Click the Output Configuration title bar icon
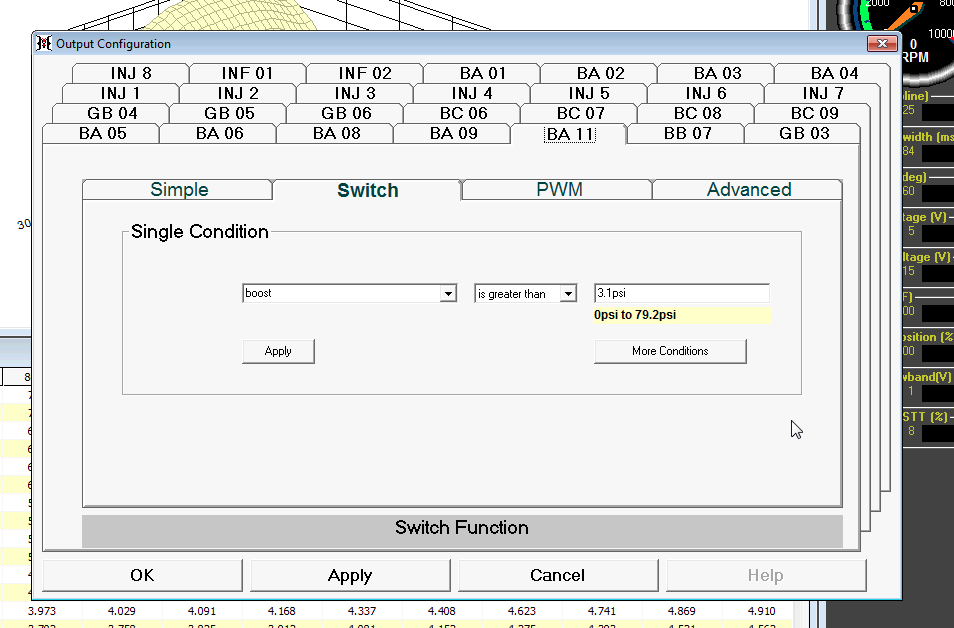This screenshot has height=628, width=954. [43, 44]
